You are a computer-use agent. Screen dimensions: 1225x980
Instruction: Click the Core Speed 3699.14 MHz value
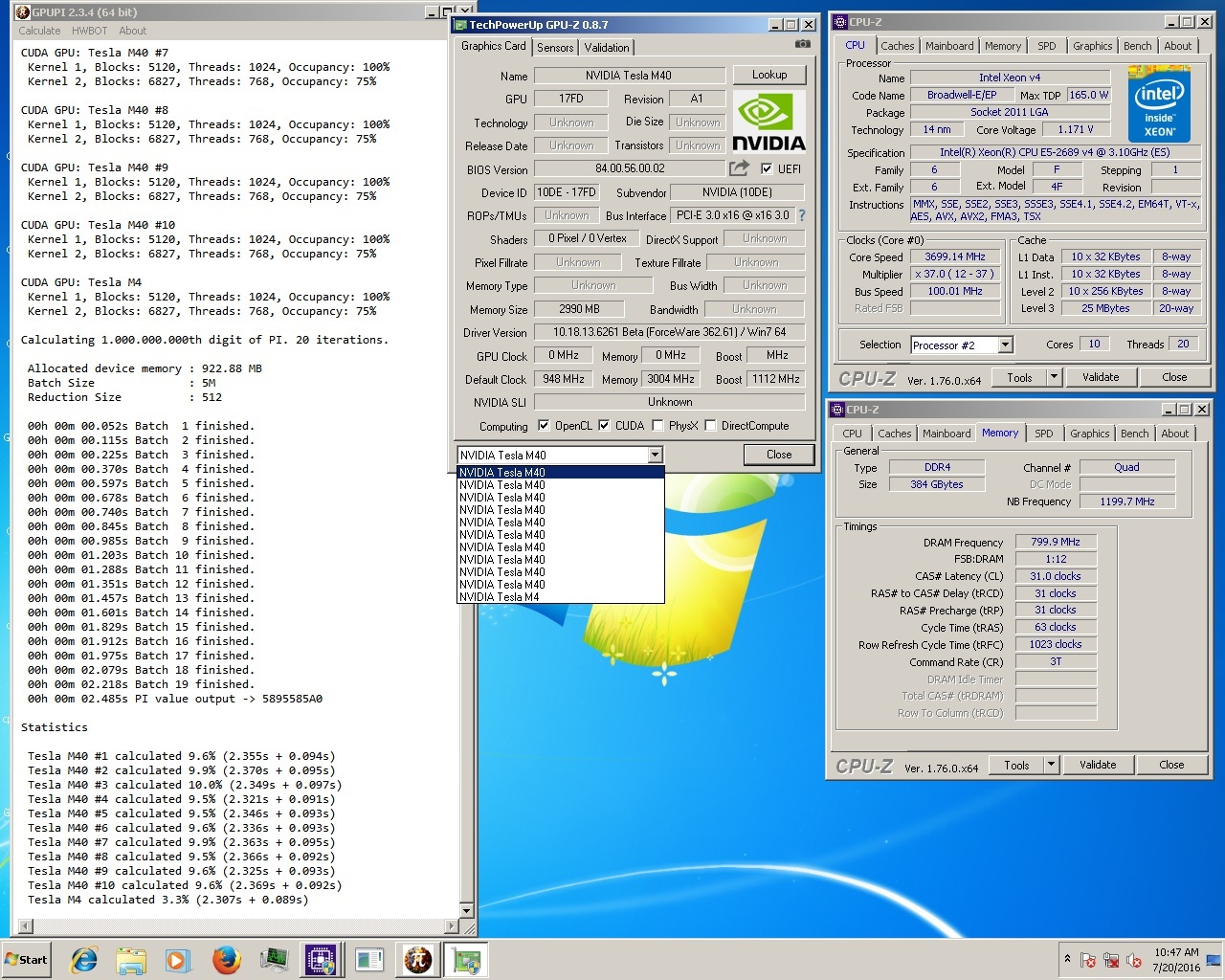(x=954, y=256)
